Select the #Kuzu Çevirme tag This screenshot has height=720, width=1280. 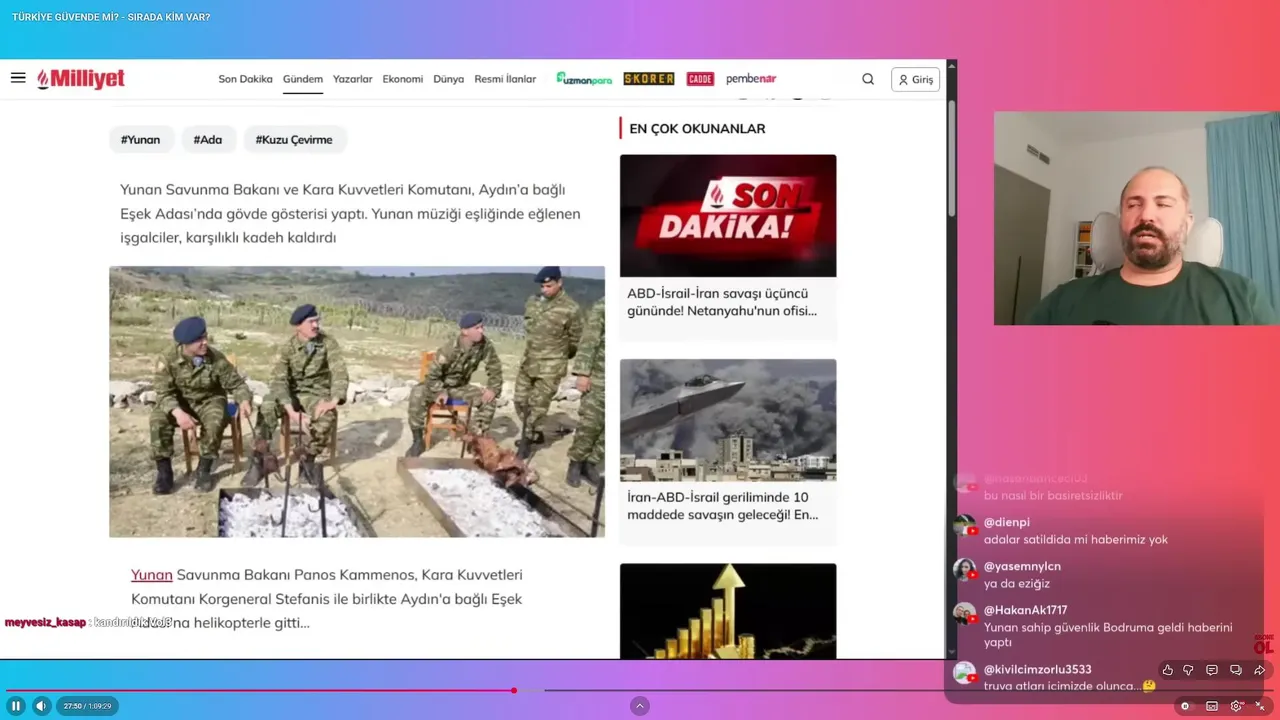tap(294, 139)
